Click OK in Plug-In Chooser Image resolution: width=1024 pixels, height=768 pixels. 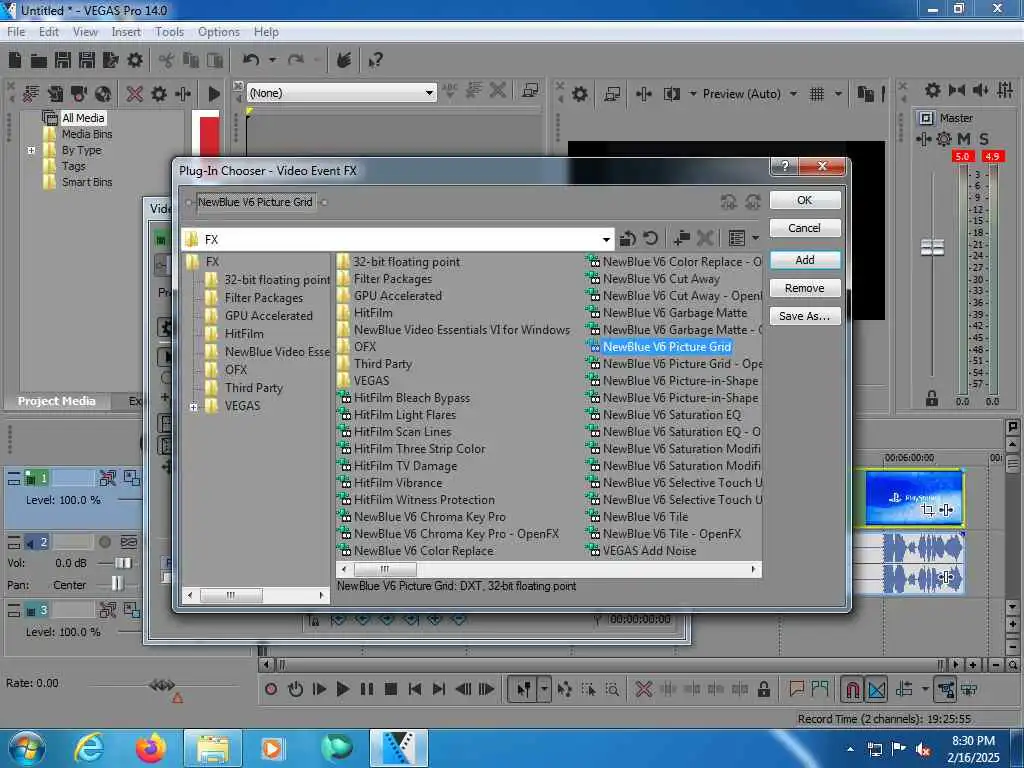tap(805, 200)
